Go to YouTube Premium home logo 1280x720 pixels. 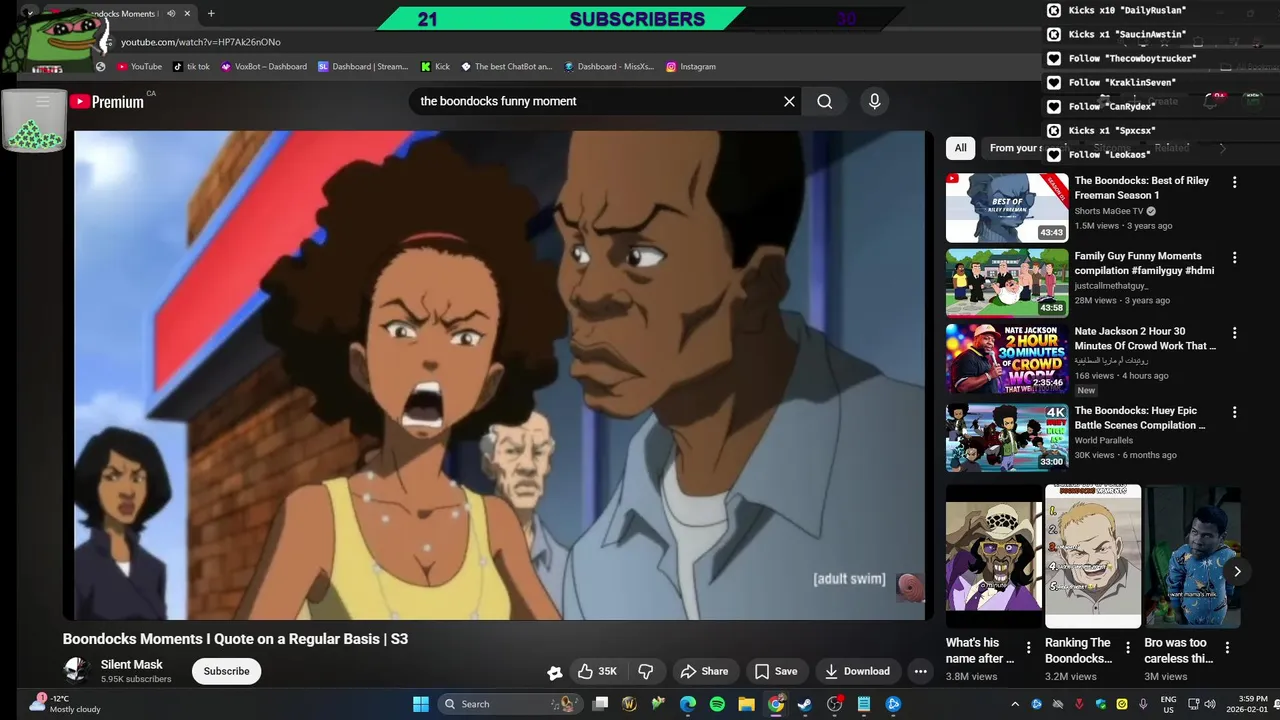[x=107, y=101]
